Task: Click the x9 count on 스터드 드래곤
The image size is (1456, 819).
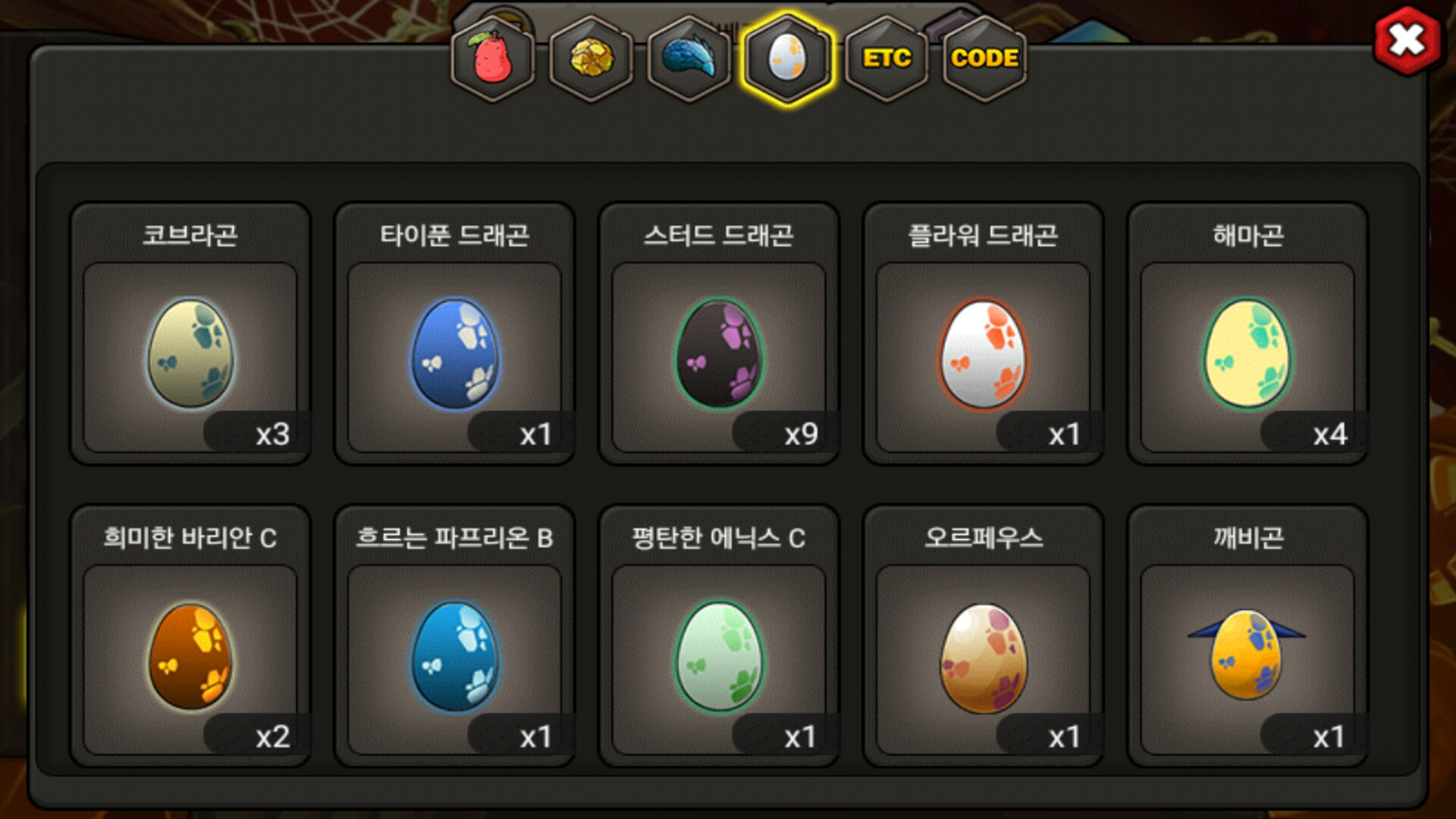Action: pyautogui.click(x=801, y=435)
